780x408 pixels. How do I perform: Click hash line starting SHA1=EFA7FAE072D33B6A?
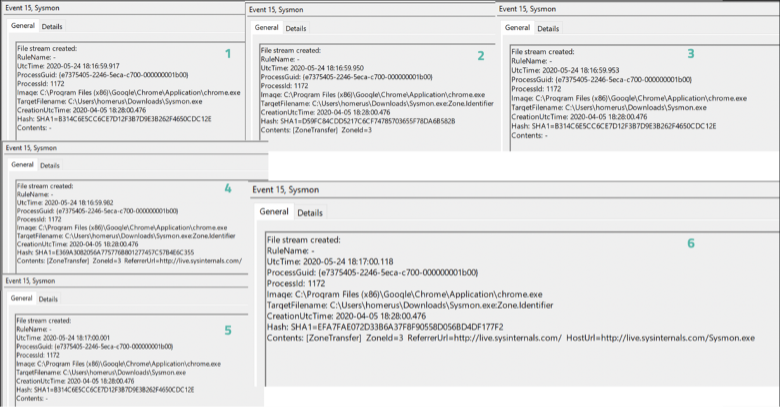385,327
